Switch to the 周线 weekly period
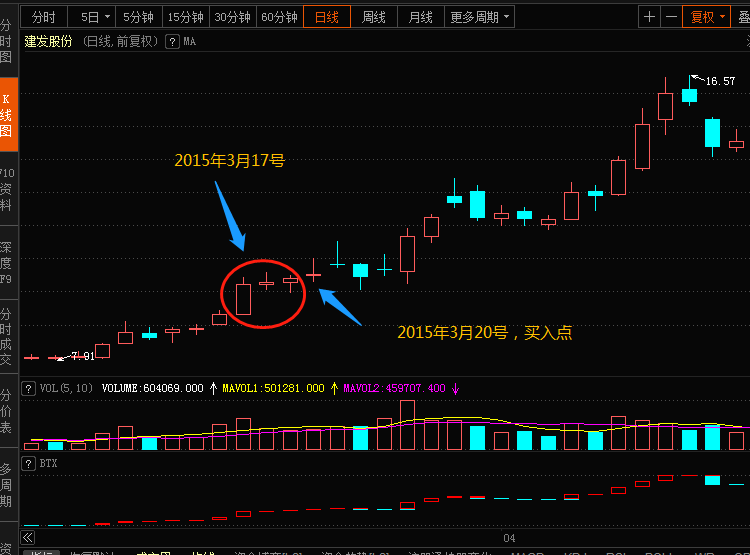 point(374,17)
